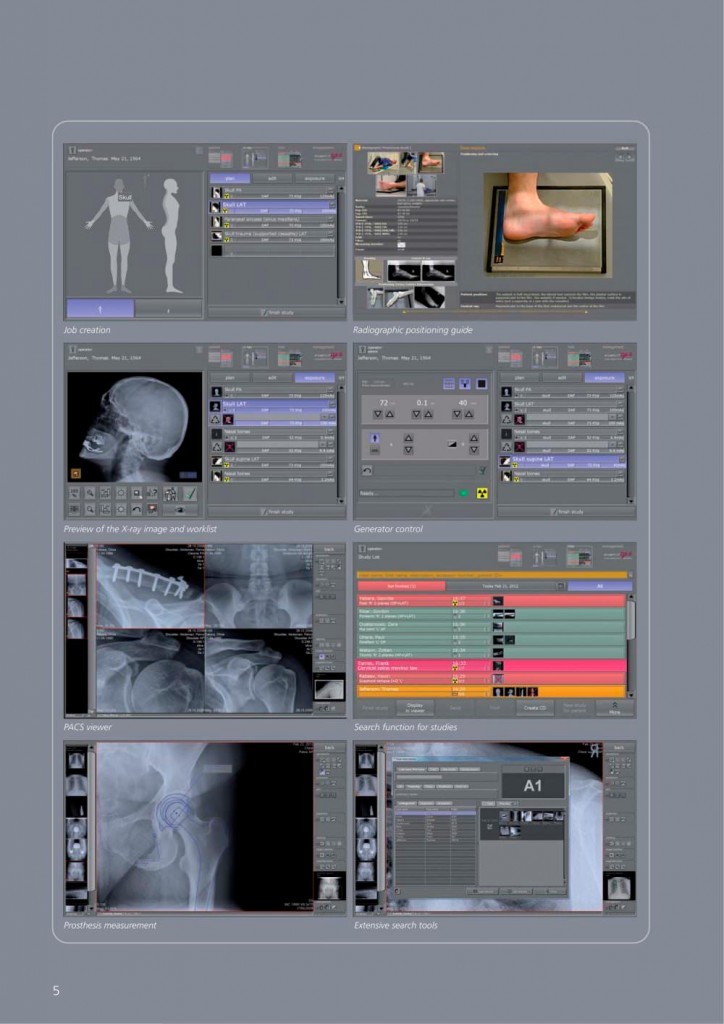Click the magnifier tool below skull X-ray preview
Screen dimensions: 724x1024
click(90, 493)
